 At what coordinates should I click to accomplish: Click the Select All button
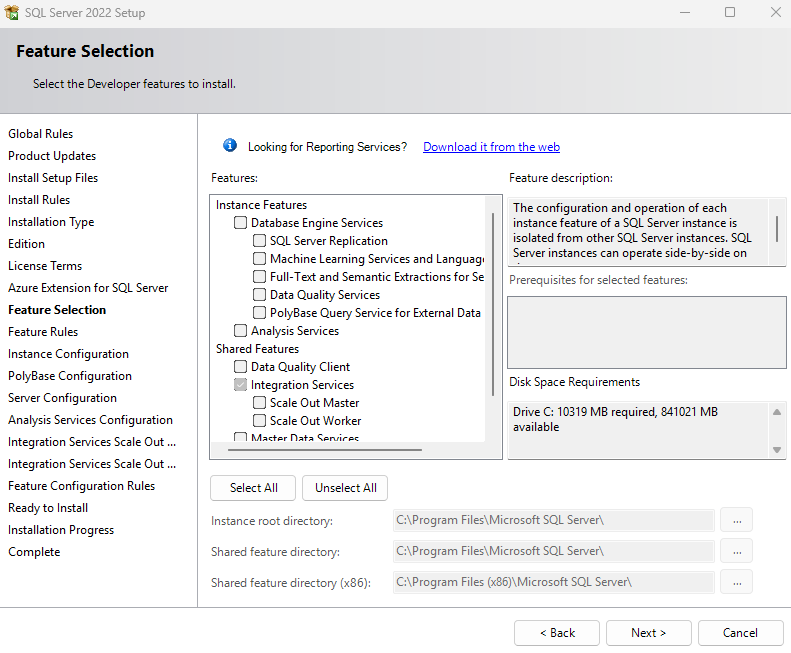[253, 488]
